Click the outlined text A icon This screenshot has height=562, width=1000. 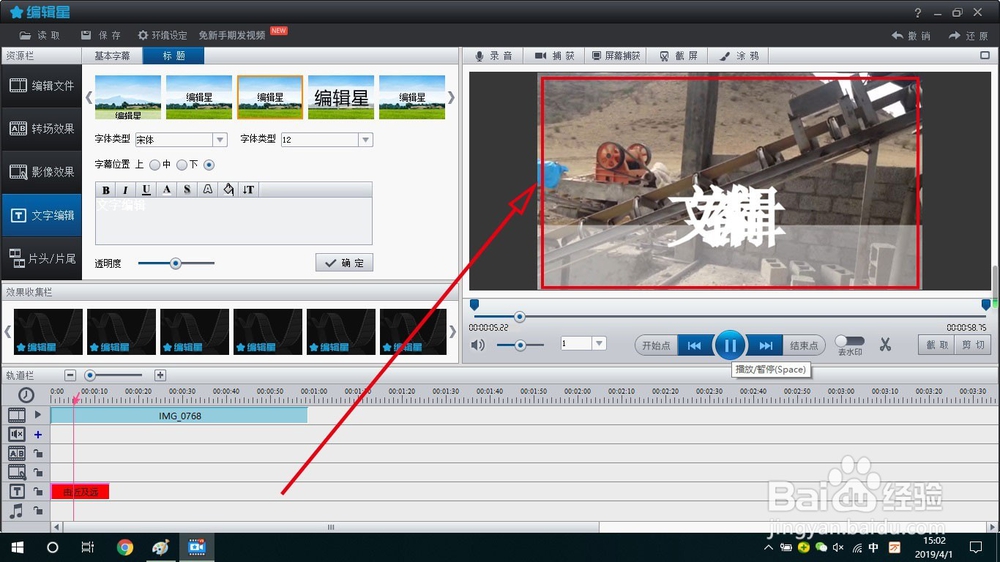point(207,189)
